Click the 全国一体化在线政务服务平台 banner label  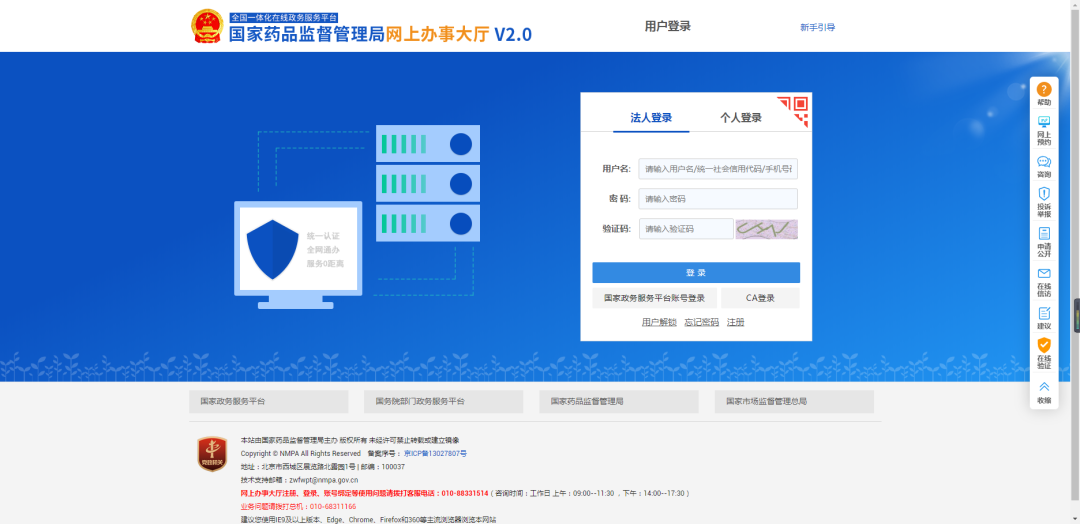284,17
